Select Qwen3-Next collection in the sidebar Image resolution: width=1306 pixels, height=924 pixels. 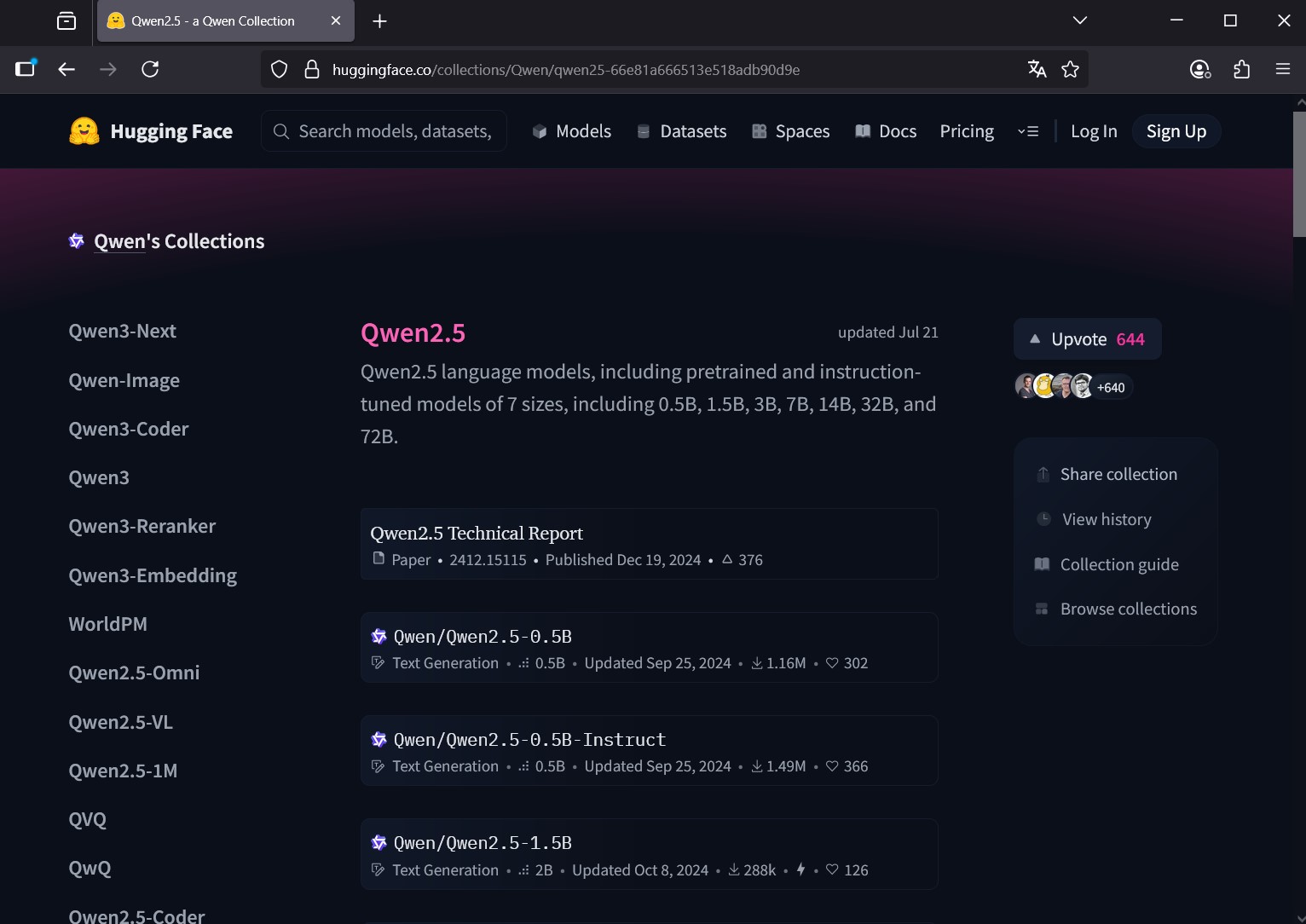pyautogui.click(x=123, y=332)
